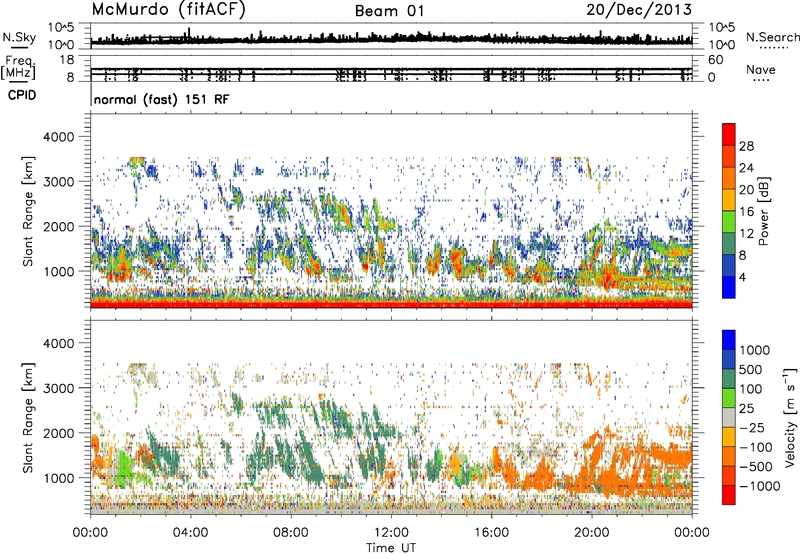This screenshot has width=800, height=554.
Task: Click the "3000" tick of power panel
Action: click(x=61, y=182)
